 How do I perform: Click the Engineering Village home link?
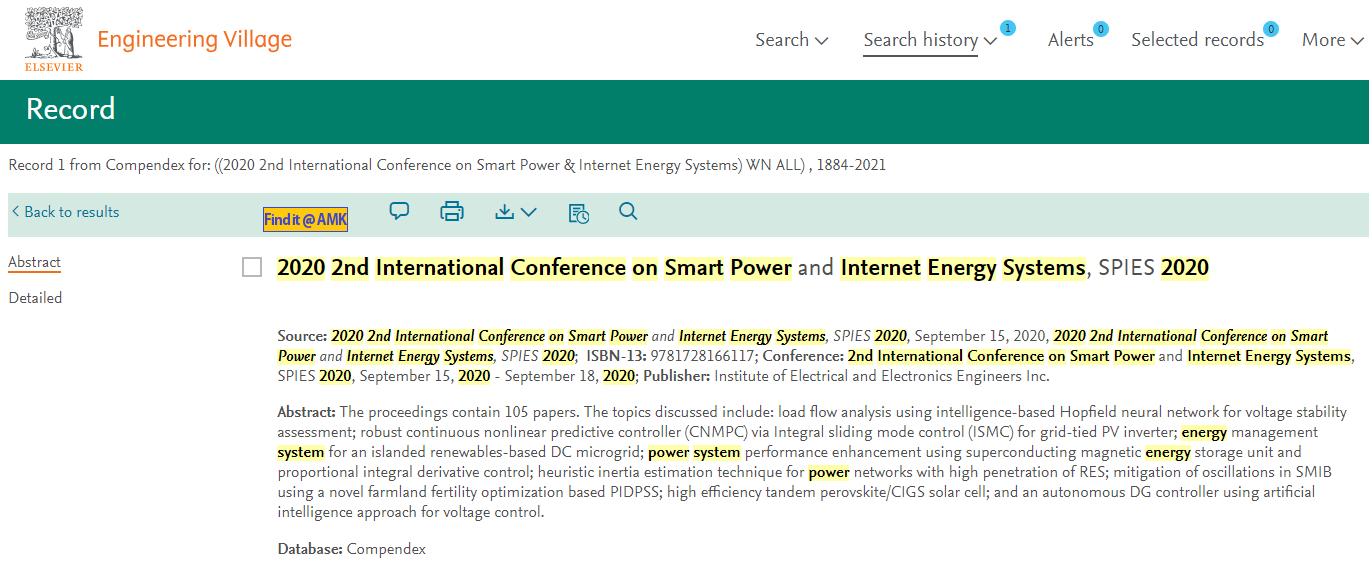(194, 40)
